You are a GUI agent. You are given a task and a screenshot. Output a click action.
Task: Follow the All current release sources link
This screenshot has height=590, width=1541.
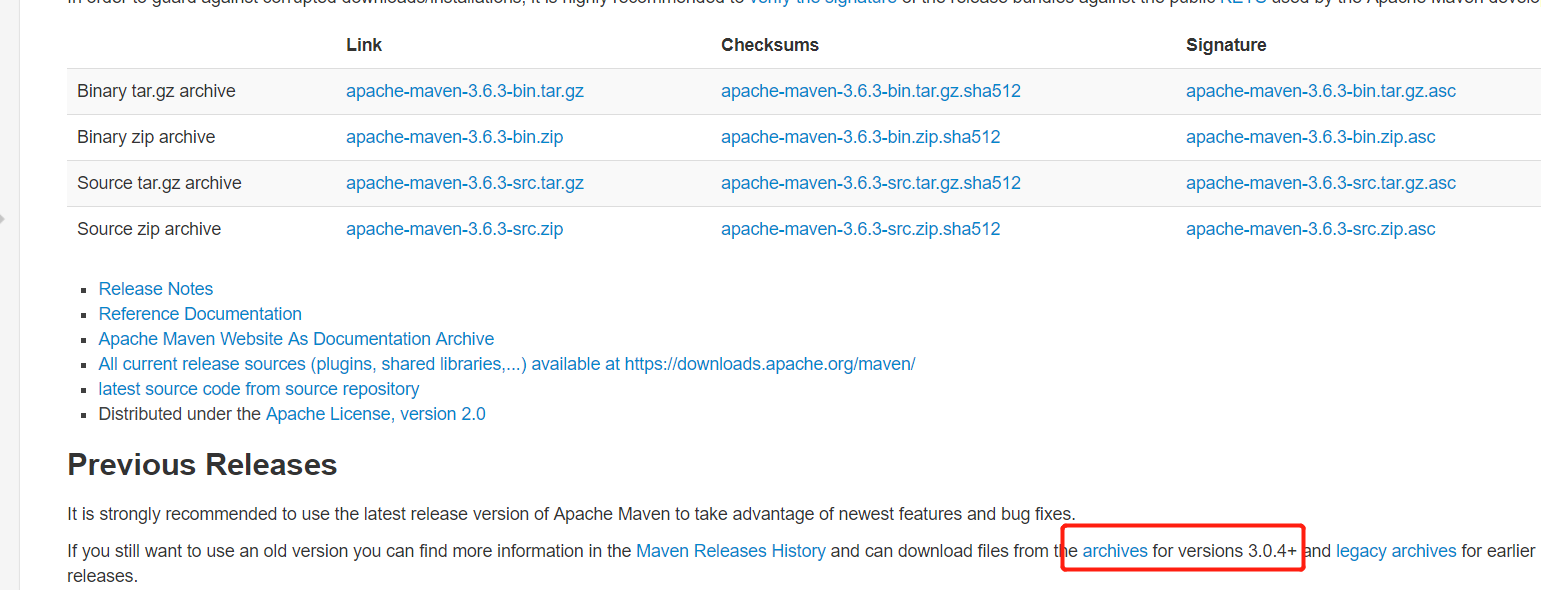point(507,364)
